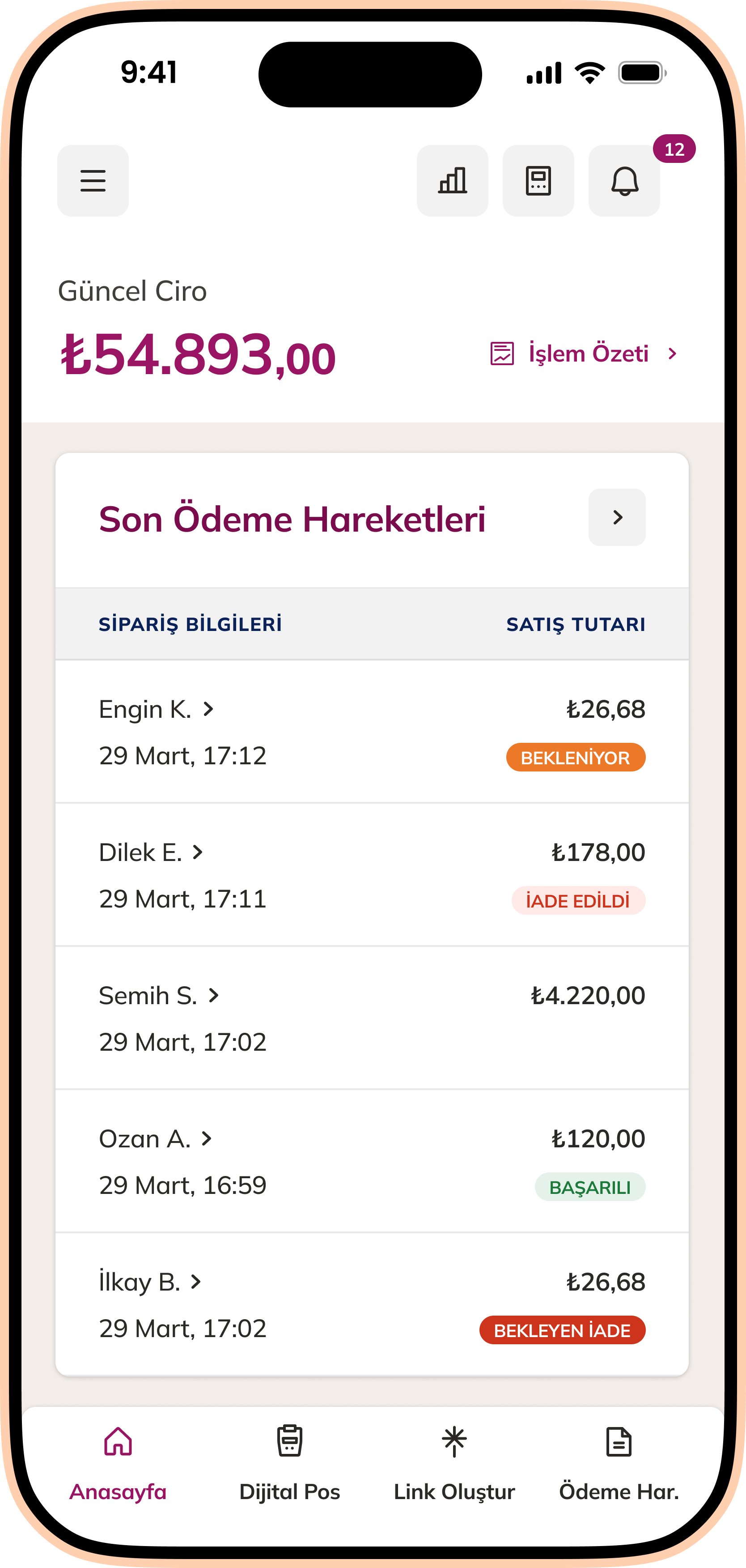Tap the BEKLEYEN İADE status badge
Viewport: 746px width, 1568px height.
[x=562, y=1331]
